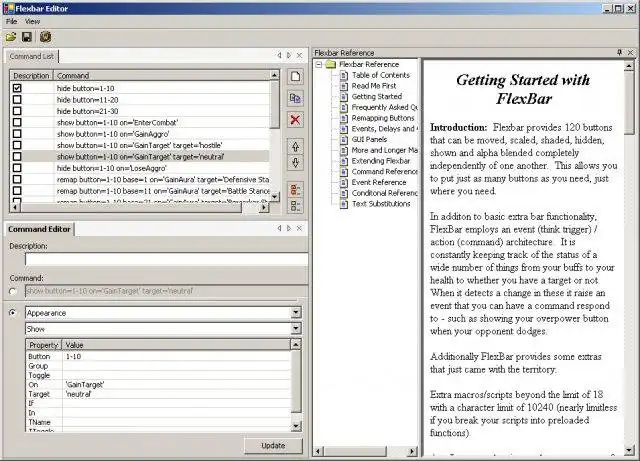Screen dimensions: 640x461
Task: Click property grid scroll up arrow
Action: [x=296, y=345]
